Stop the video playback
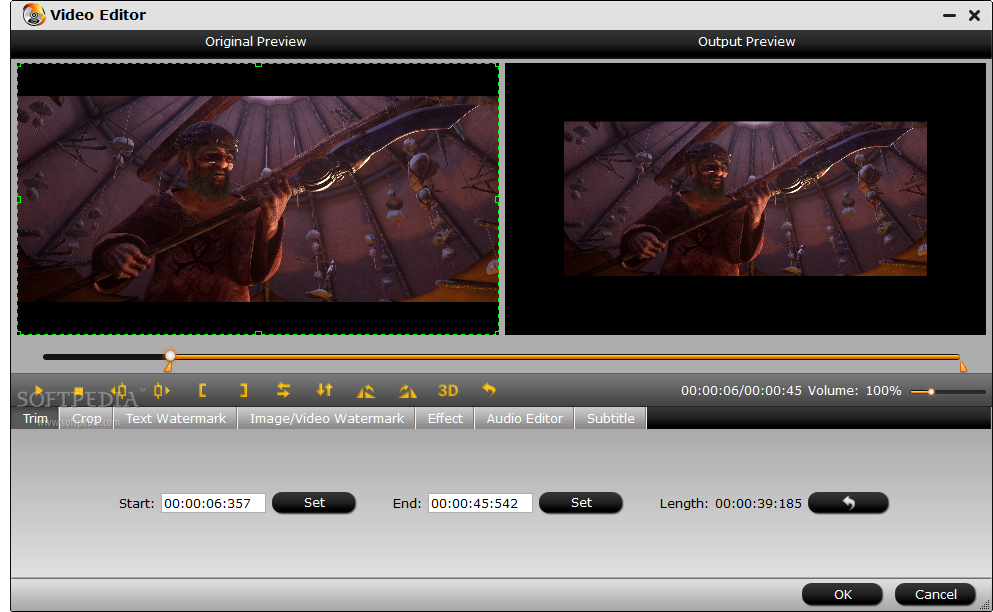 [x=79, y=391]
